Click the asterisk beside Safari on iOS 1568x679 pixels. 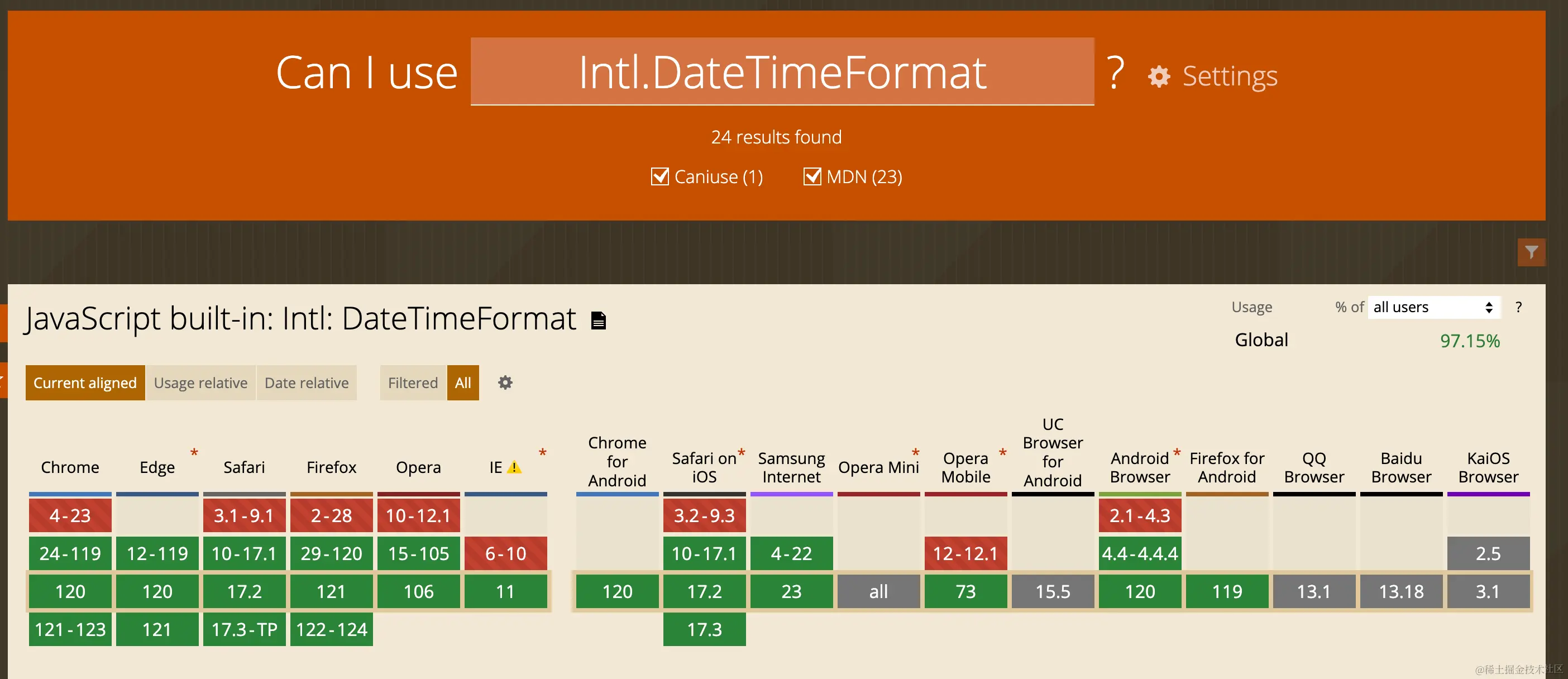pos(742,453)
